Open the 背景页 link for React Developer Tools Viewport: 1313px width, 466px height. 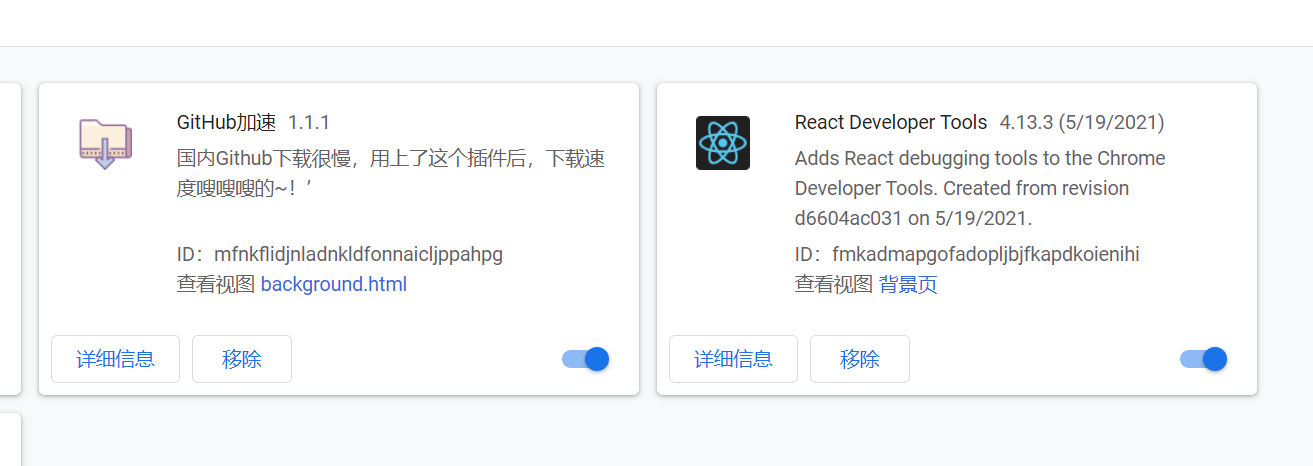pyautogui.click(x=908, y=284)
